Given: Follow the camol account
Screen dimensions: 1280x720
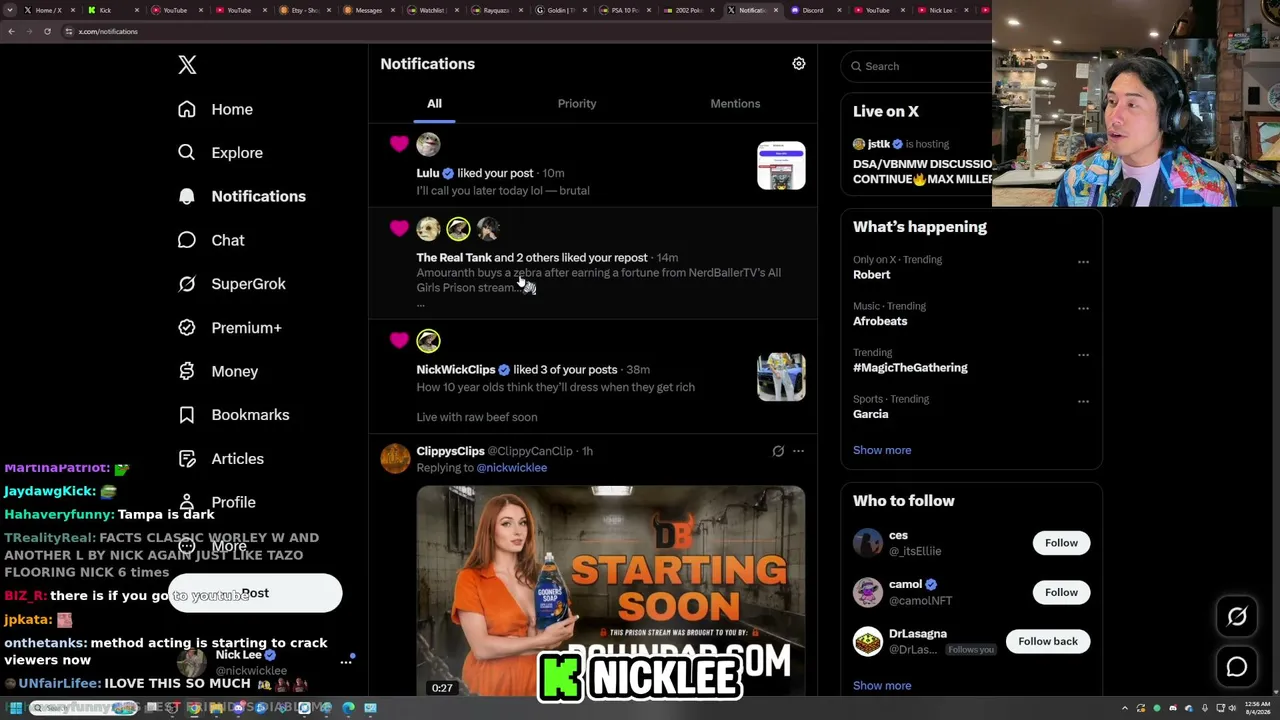Looking at the screenshot, I should click(x=1061, y=592).
